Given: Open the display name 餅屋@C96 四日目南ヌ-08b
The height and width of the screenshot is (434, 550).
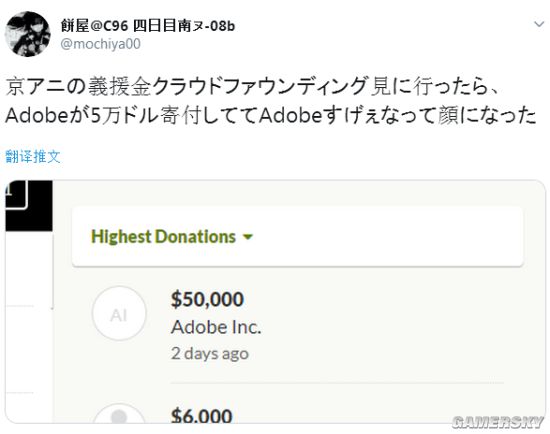Looking at the screenshot, I should pos(148,26).
